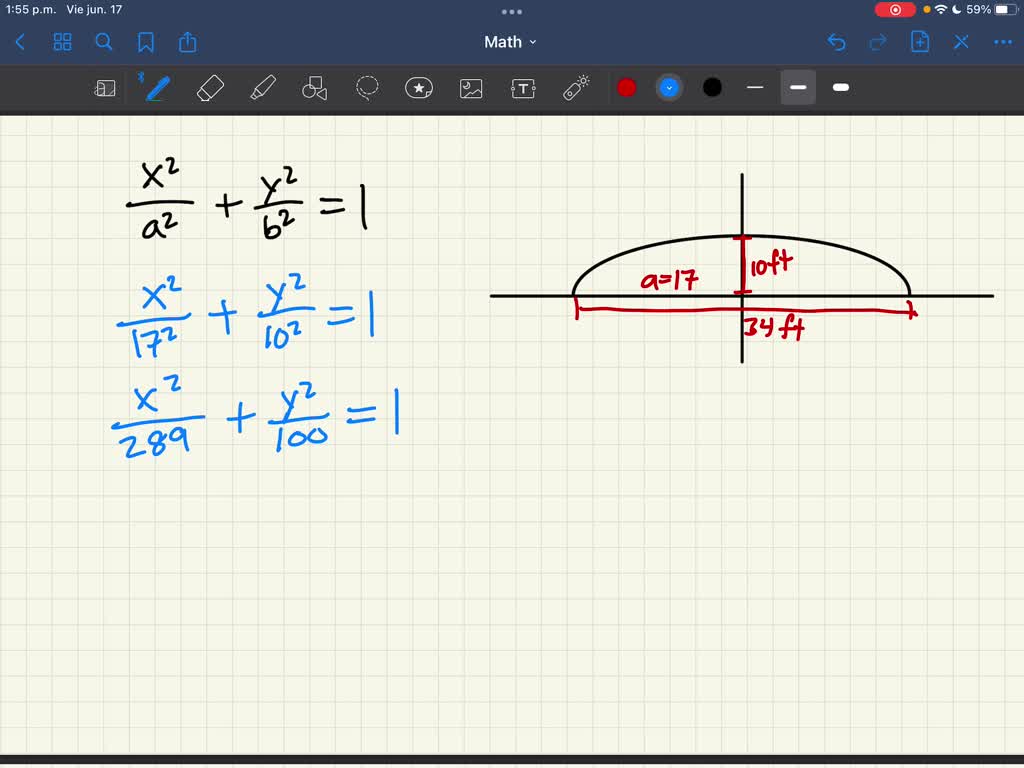Screen dimensions: 1024x768
Task: Select the thickest stroke width
Action: [840, 88]
